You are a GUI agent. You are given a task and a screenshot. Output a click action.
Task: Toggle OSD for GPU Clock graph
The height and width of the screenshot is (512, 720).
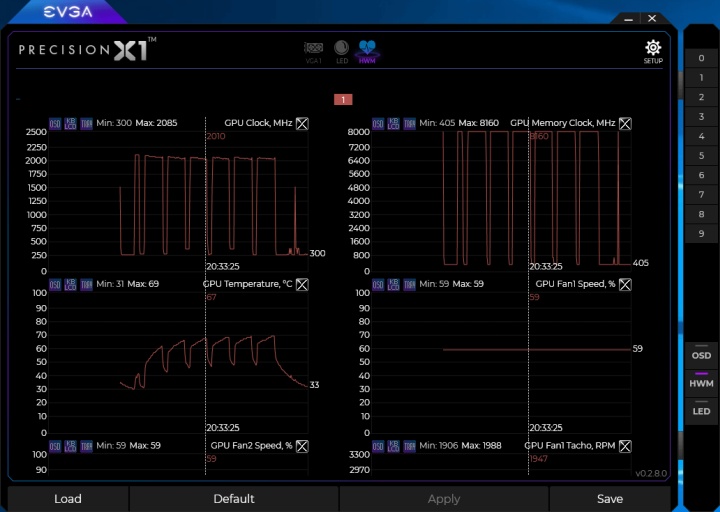pos(55,124)
